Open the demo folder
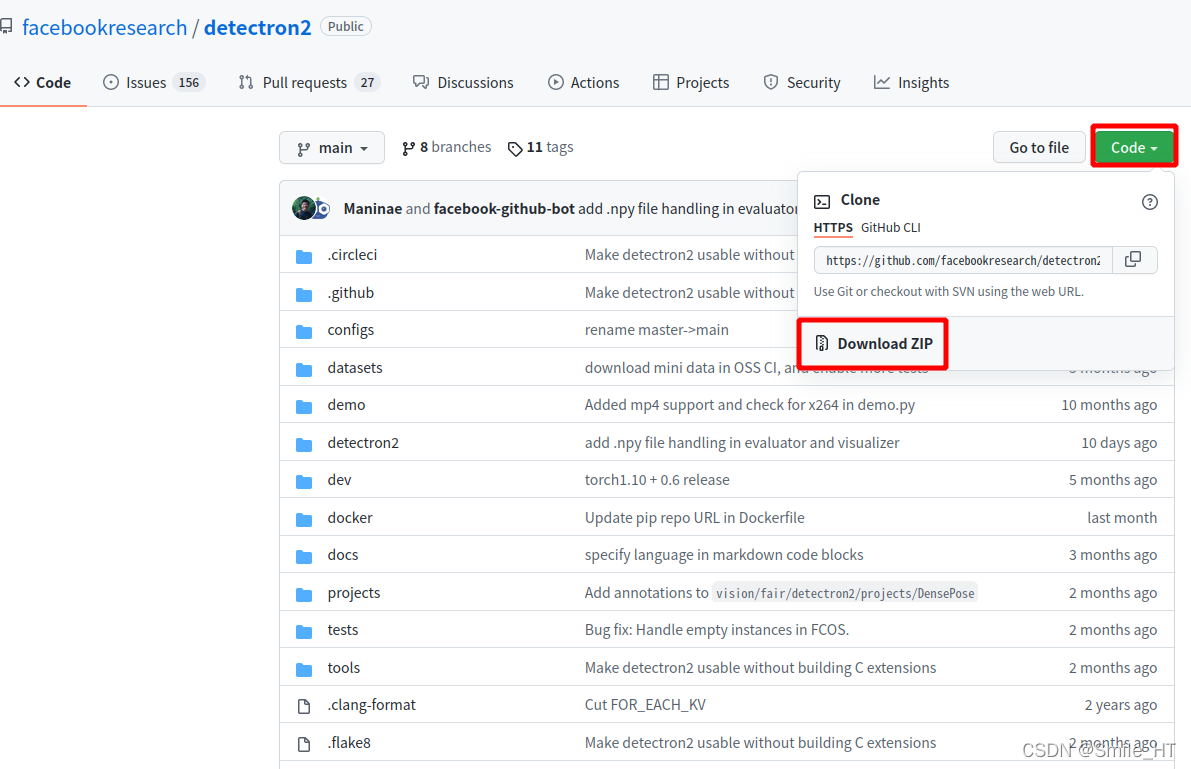Screen dimensions: 1191x769 click(346, 405)
